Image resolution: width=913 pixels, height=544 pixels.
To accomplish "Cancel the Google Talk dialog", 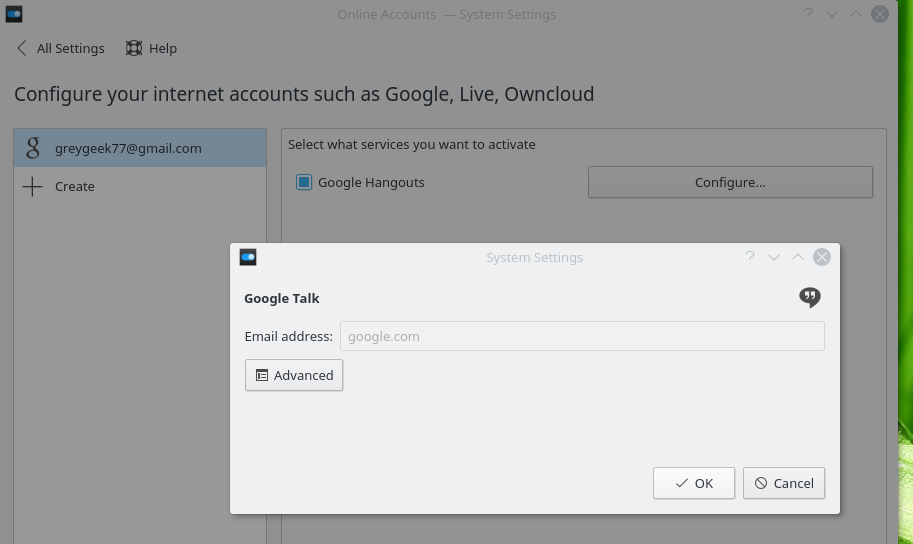I will pyautogui.click(x=784, y=483).
